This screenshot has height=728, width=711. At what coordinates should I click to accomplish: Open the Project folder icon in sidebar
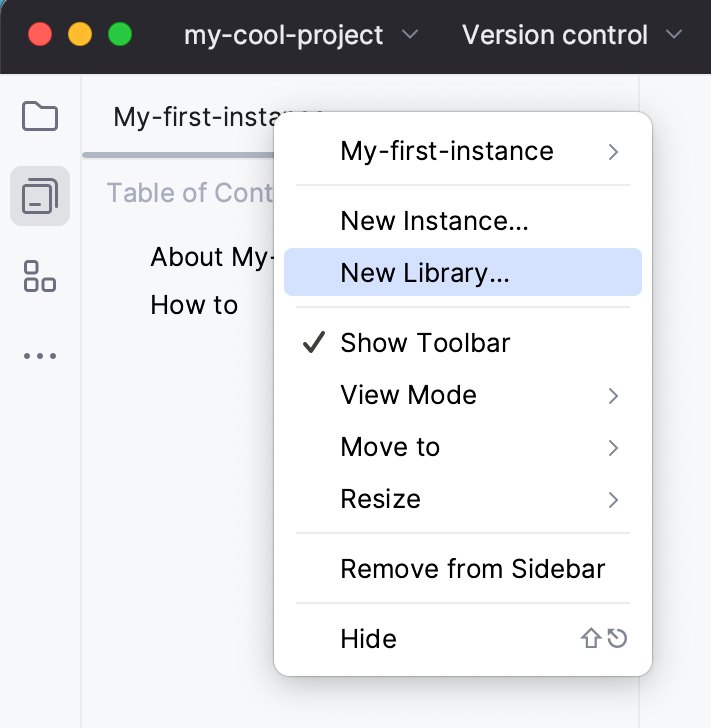pos(40,117)
